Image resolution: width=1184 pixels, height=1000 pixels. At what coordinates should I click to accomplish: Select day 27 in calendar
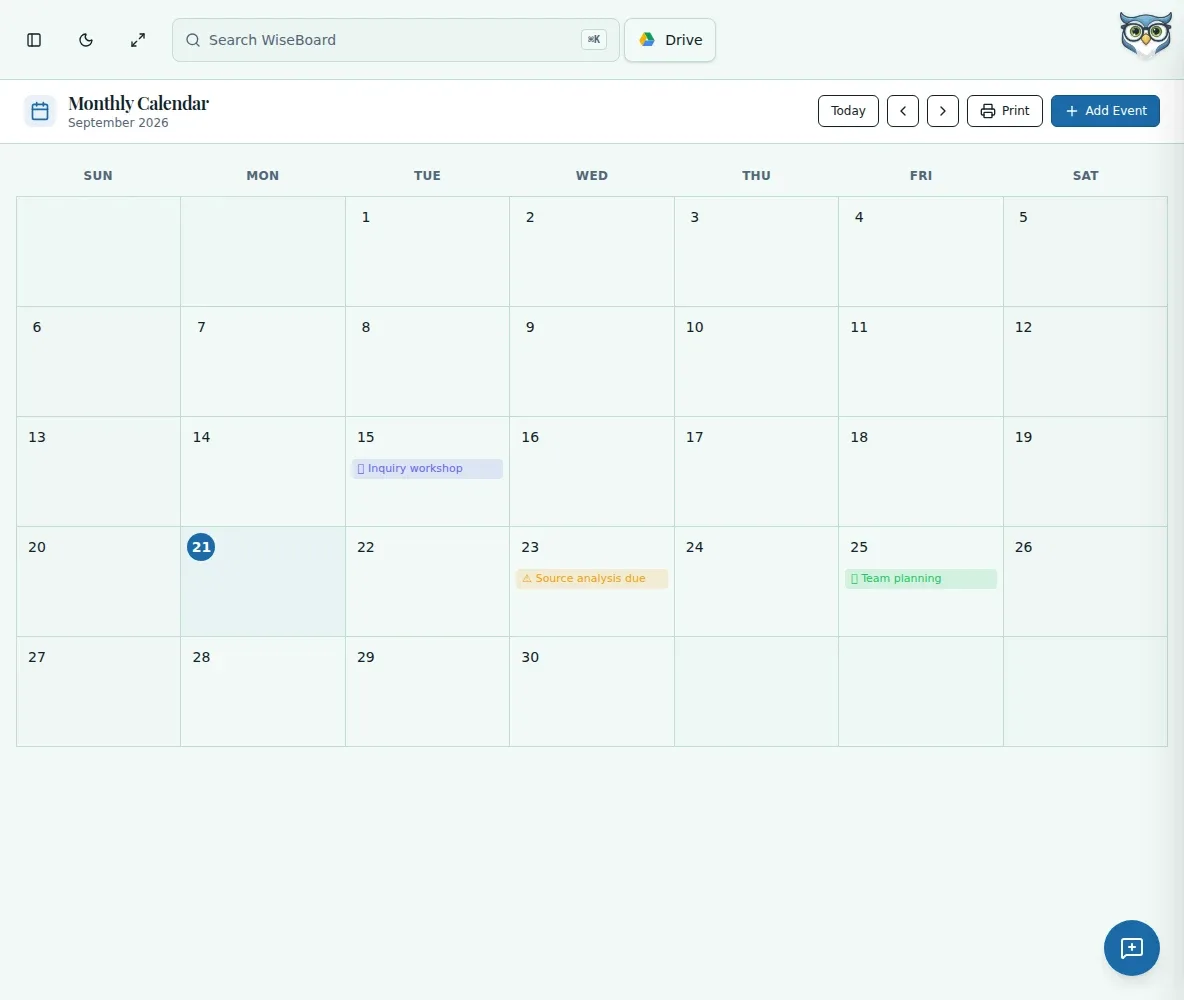[98, 691]
